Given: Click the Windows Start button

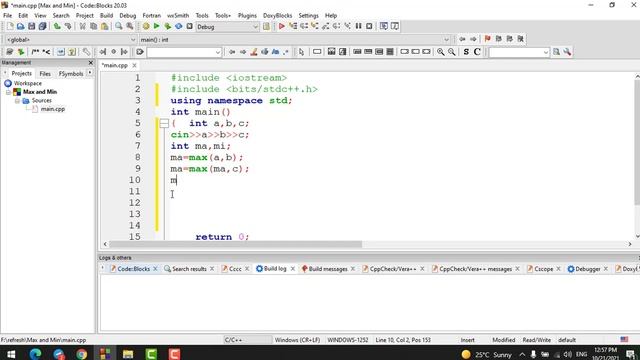Looking at the screenshot, I should point(11,353).
